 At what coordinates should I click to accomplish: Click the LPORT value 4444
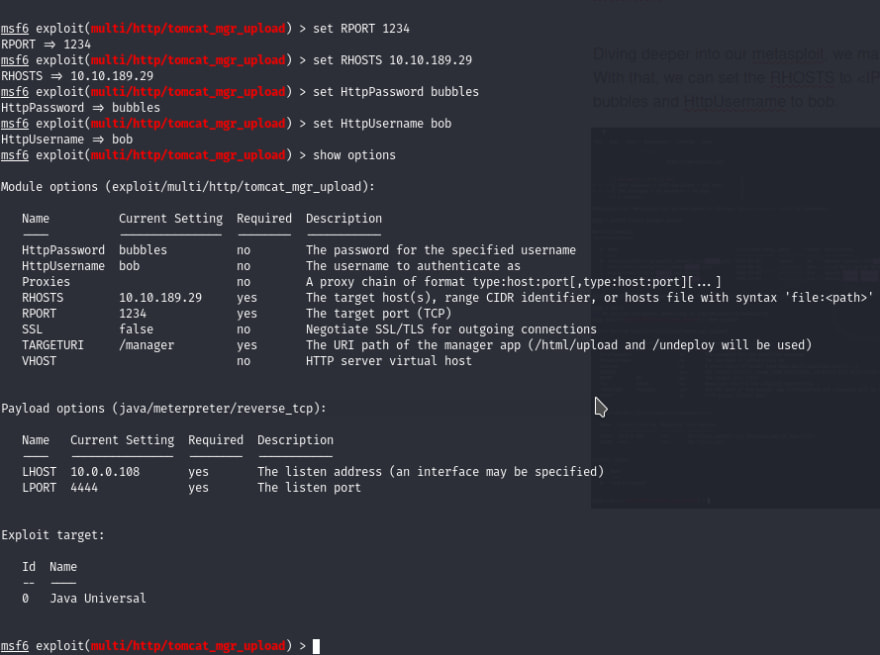pyautogui.click(x=84, y=488)
